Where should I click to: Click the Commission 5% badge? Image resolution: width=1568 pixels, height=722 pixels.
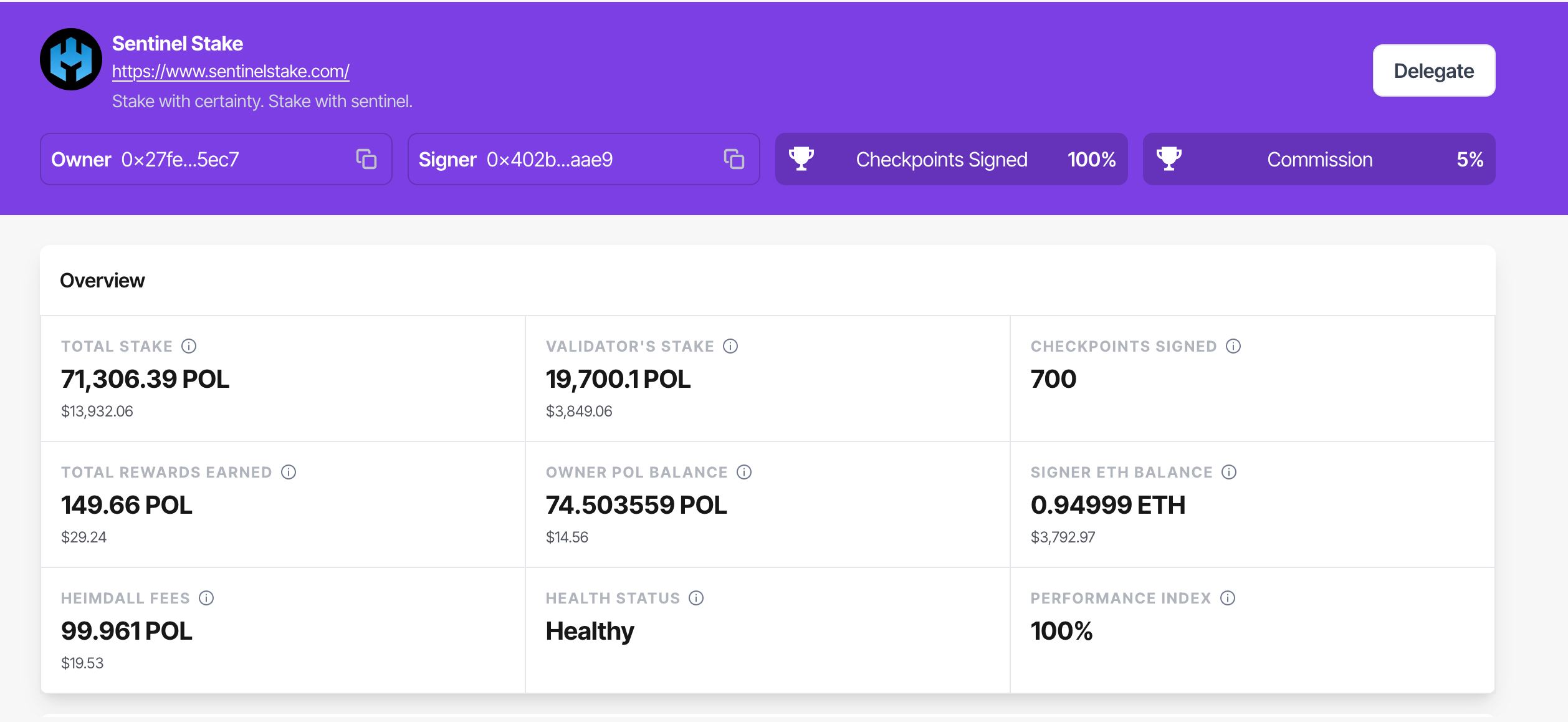point(1319,160)
